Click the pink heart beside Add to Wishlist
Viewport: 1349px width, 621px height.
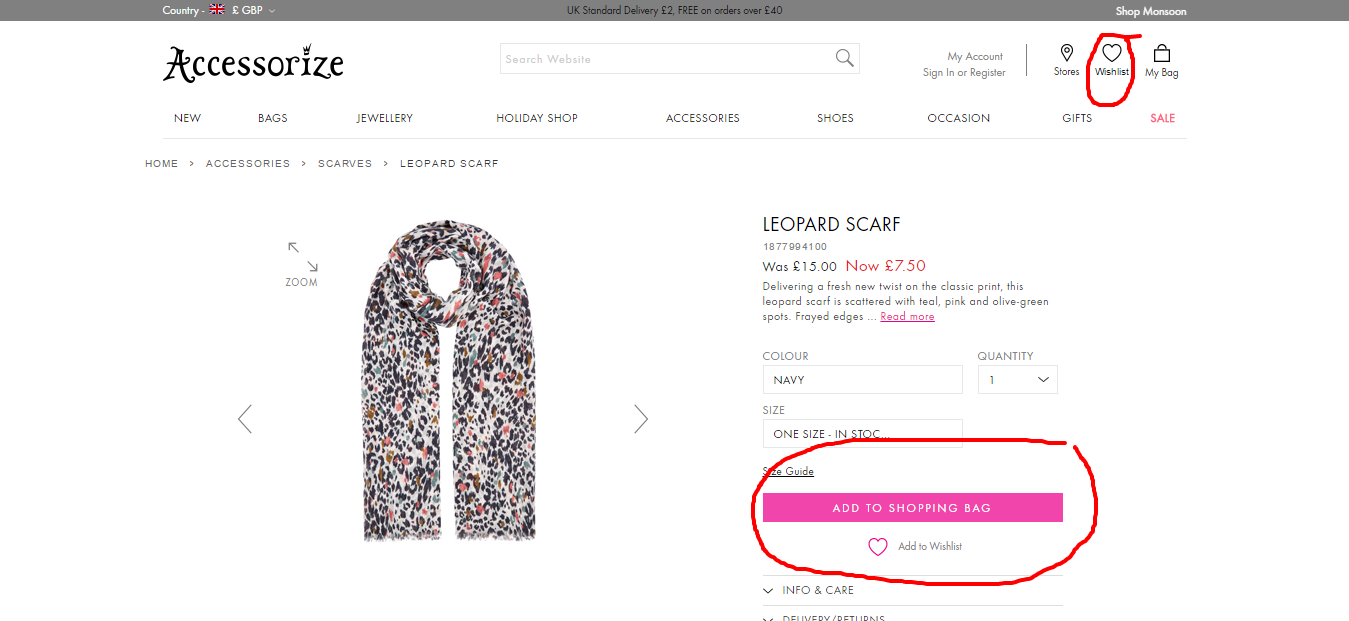(877, 546)
